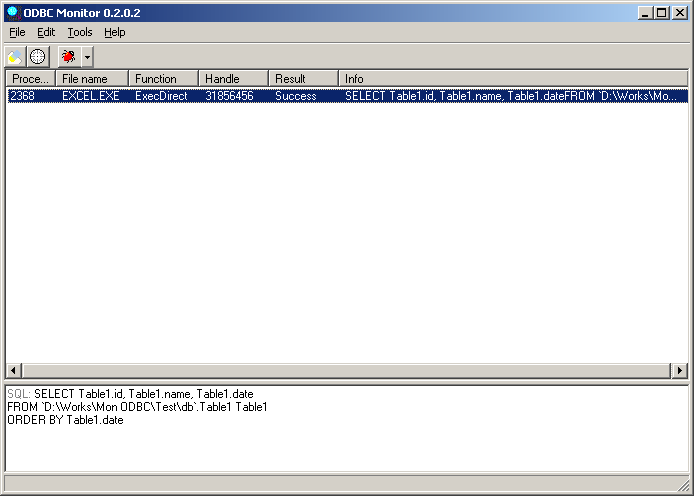The image size is (694, 496).
Task: Sort by the Result column header
Action: coord(303,79)
